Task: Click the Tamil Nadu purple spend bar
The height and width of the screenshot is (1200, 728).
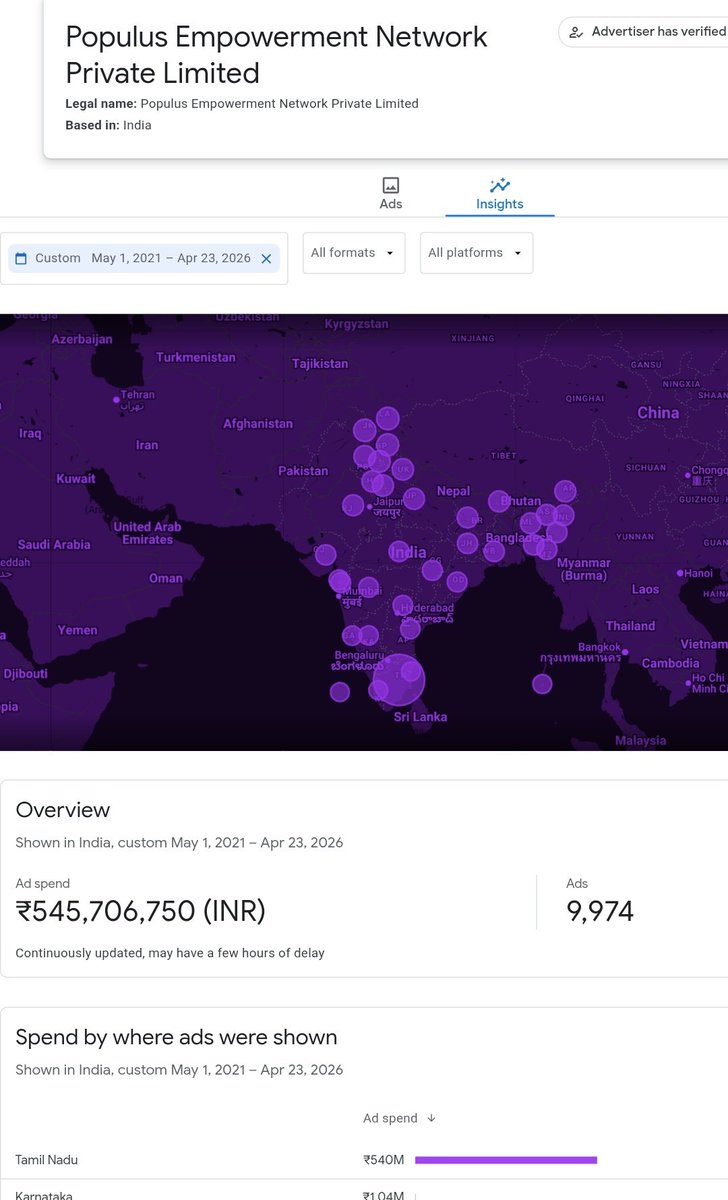Action: point(506,1160)
